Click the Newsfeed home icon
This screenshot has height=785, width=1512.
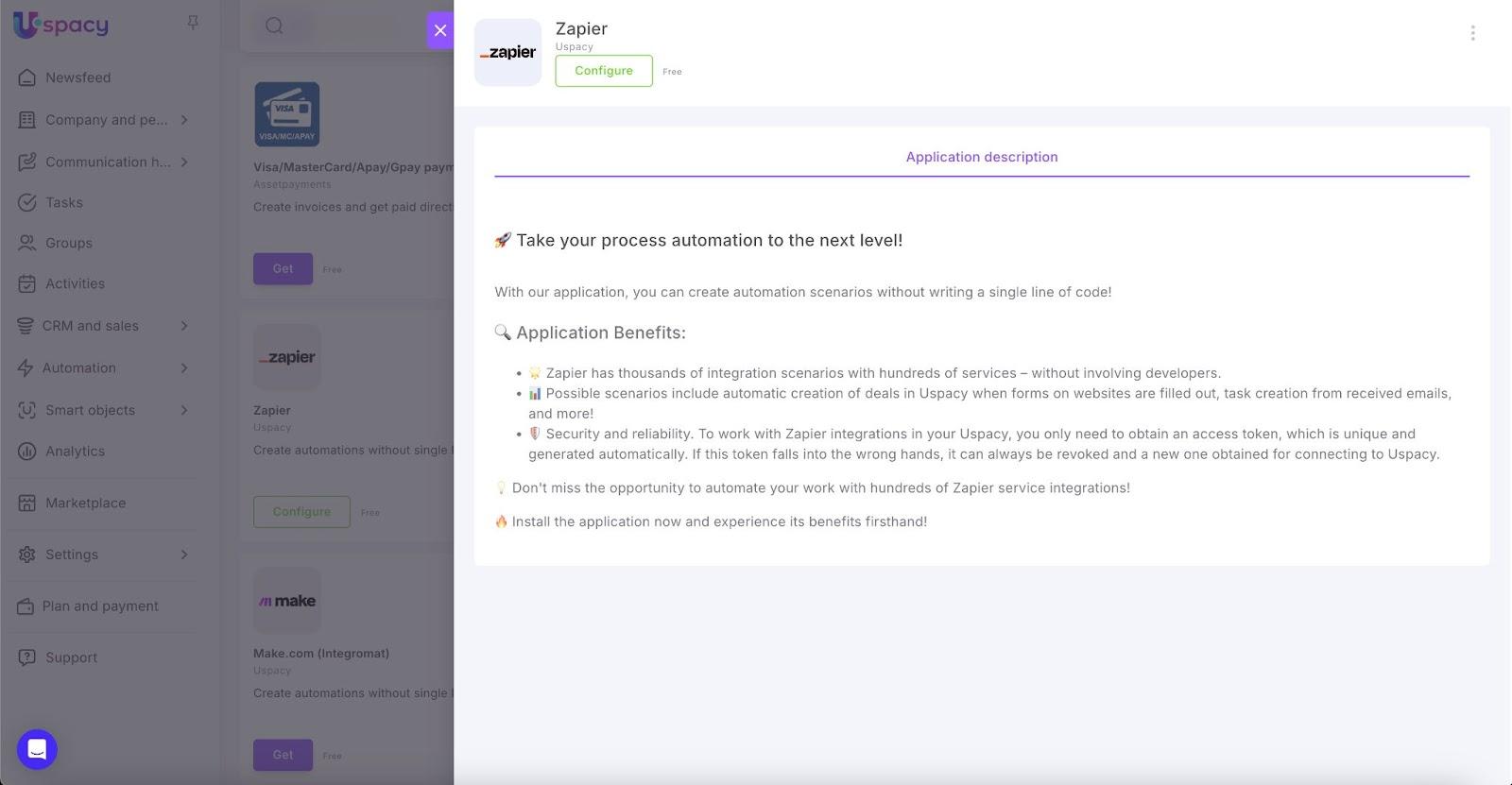coord(27,77)
